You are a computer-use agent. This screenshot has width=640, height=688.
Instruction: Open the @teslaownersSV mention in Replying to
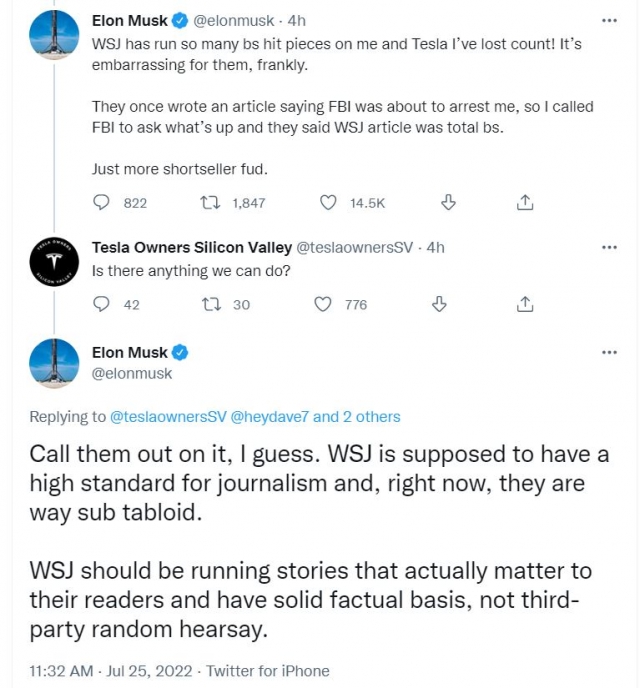(x=168, y=416)
